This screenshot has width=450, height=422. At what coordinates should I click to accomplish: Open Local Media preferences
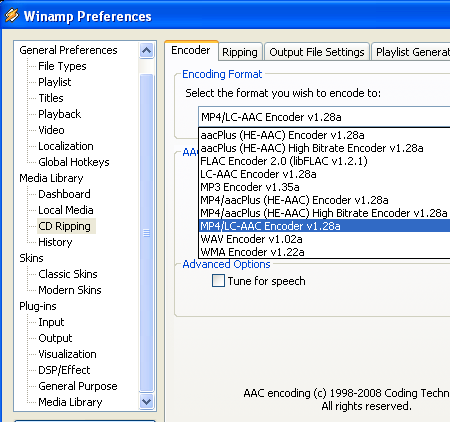pos(66,210)
